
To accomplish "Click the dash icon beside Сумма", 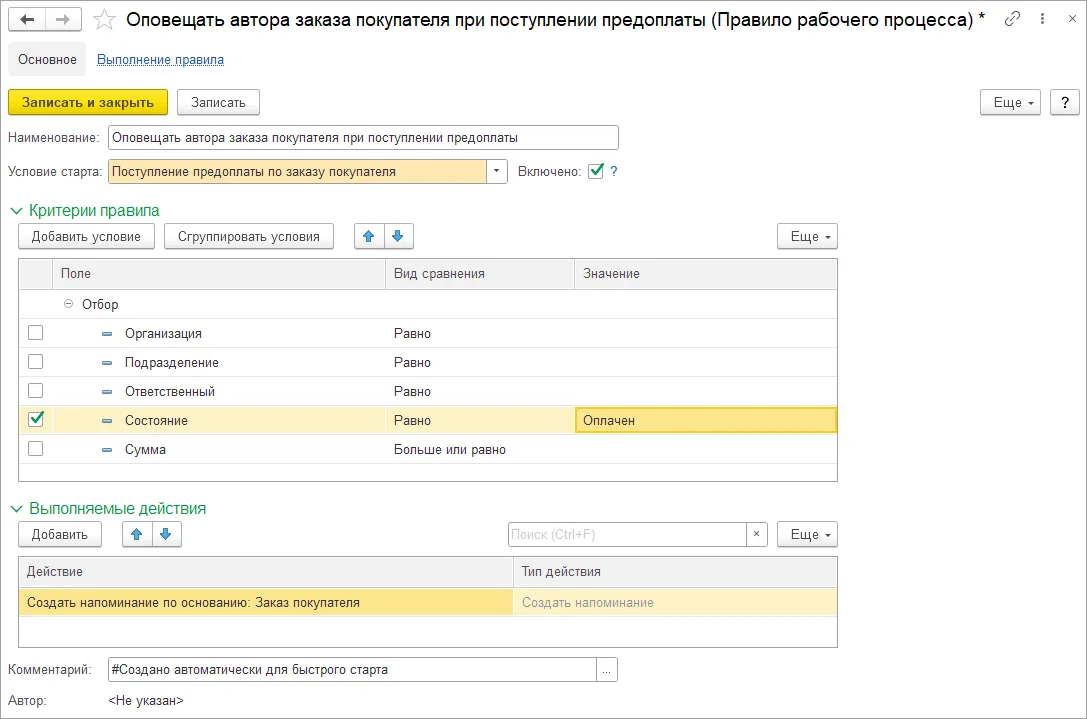I will [x=107, y=450].
